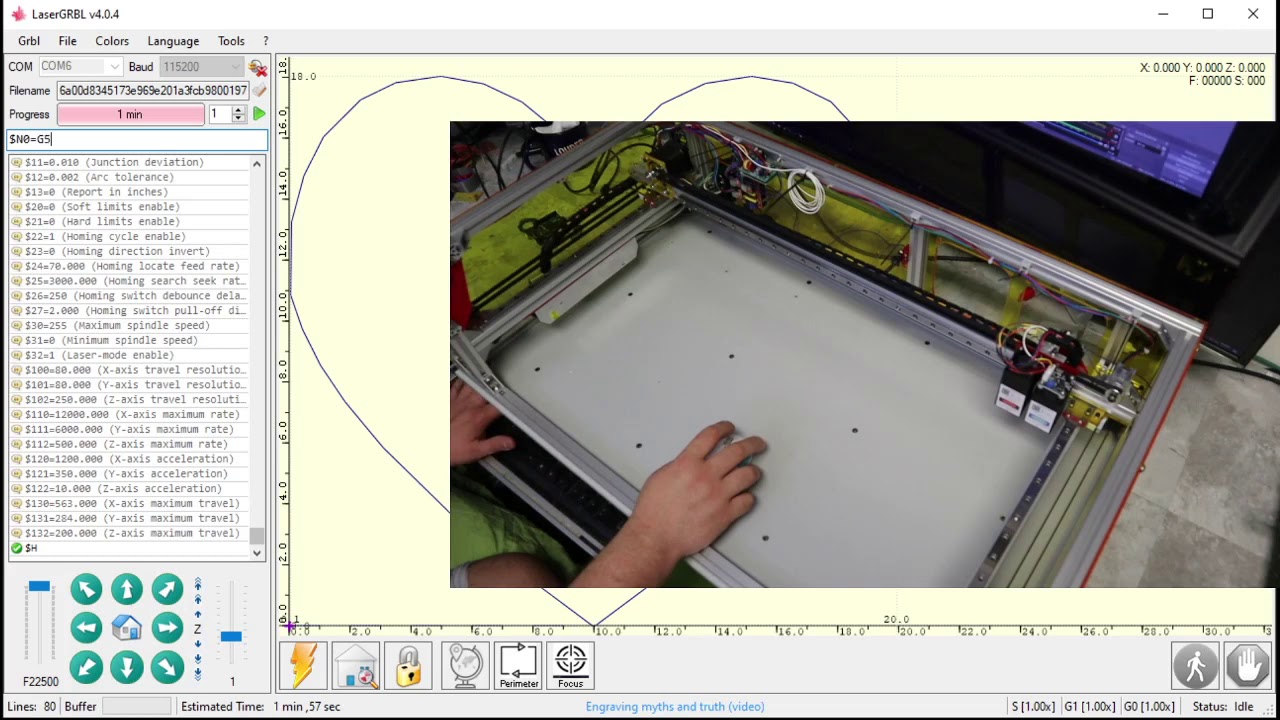
Task: Open the COM port dropdown
Action: 80,67
